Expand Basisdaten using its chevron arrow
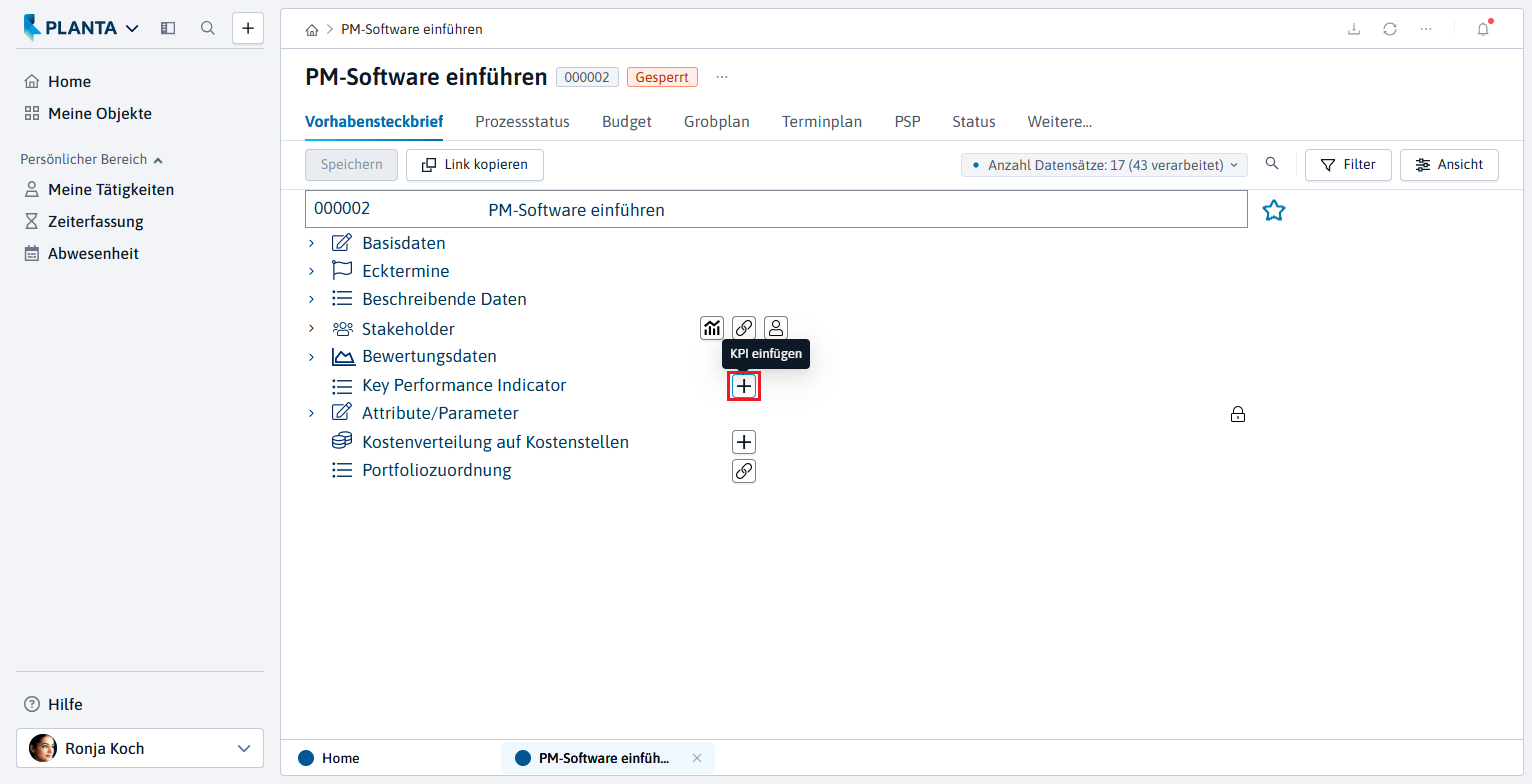Screen dimensions: 1532x784 [x=311, y=243]
